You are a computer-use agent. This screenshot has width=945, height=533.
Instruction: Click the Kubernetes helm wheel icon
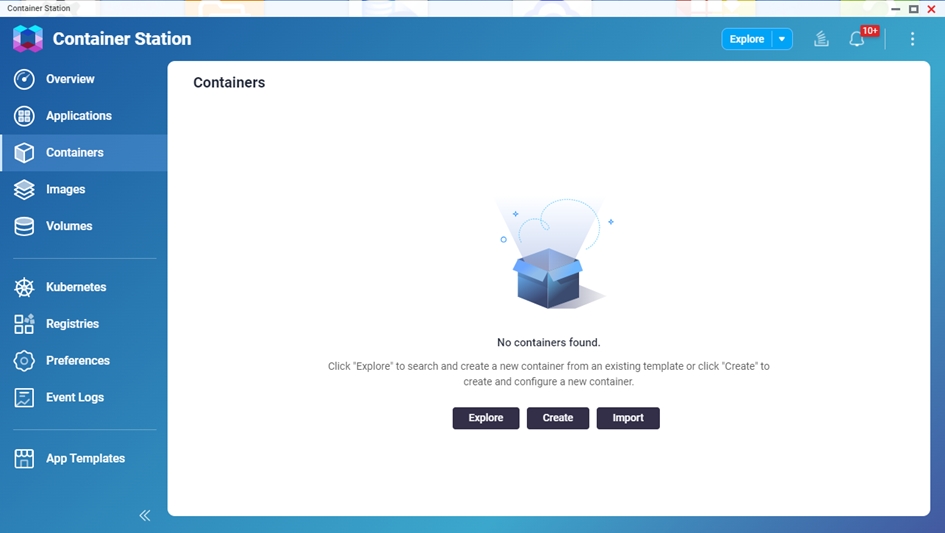(x=24, y=288)
